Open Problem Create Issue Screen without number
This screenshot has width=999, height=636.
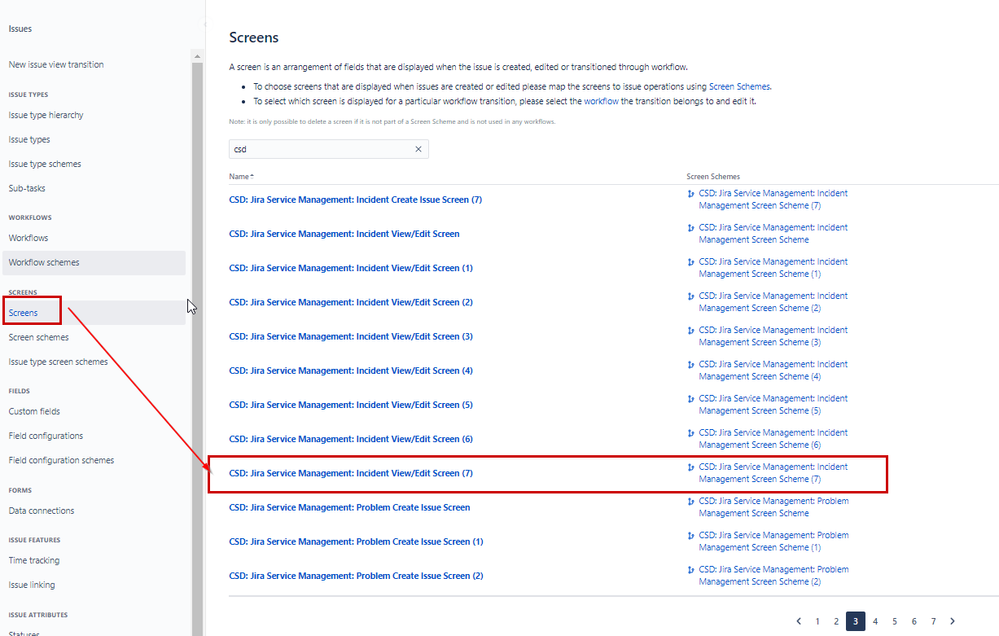350,508
